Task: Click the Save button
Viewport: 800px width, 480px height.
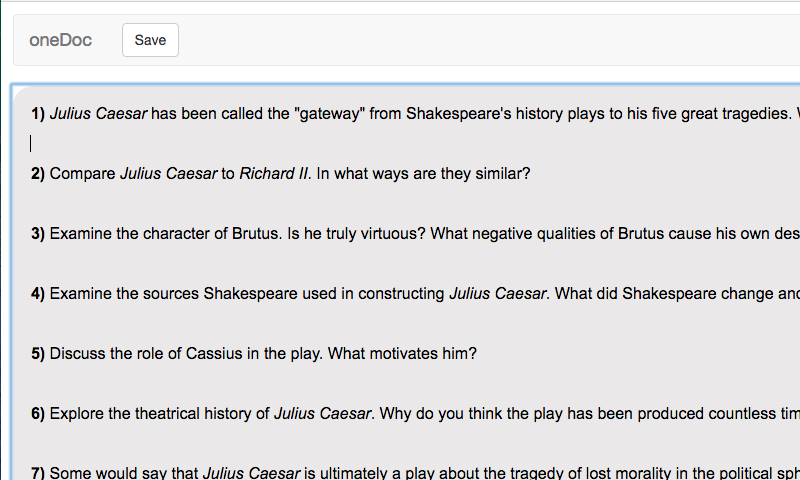Action: (x=150, y=40)
